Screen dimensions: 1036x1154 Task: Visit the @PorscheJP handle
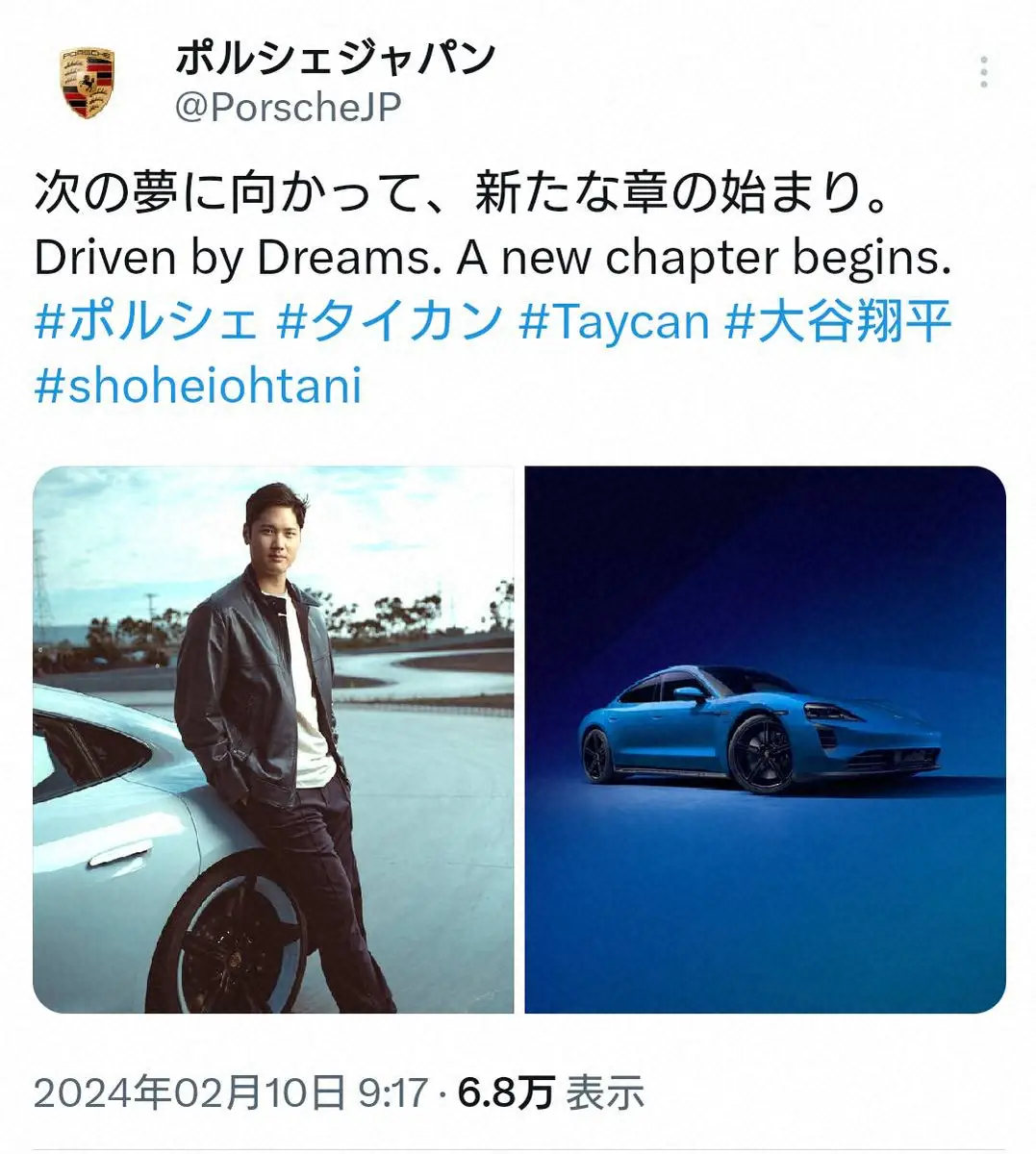(x=288, y=108)
